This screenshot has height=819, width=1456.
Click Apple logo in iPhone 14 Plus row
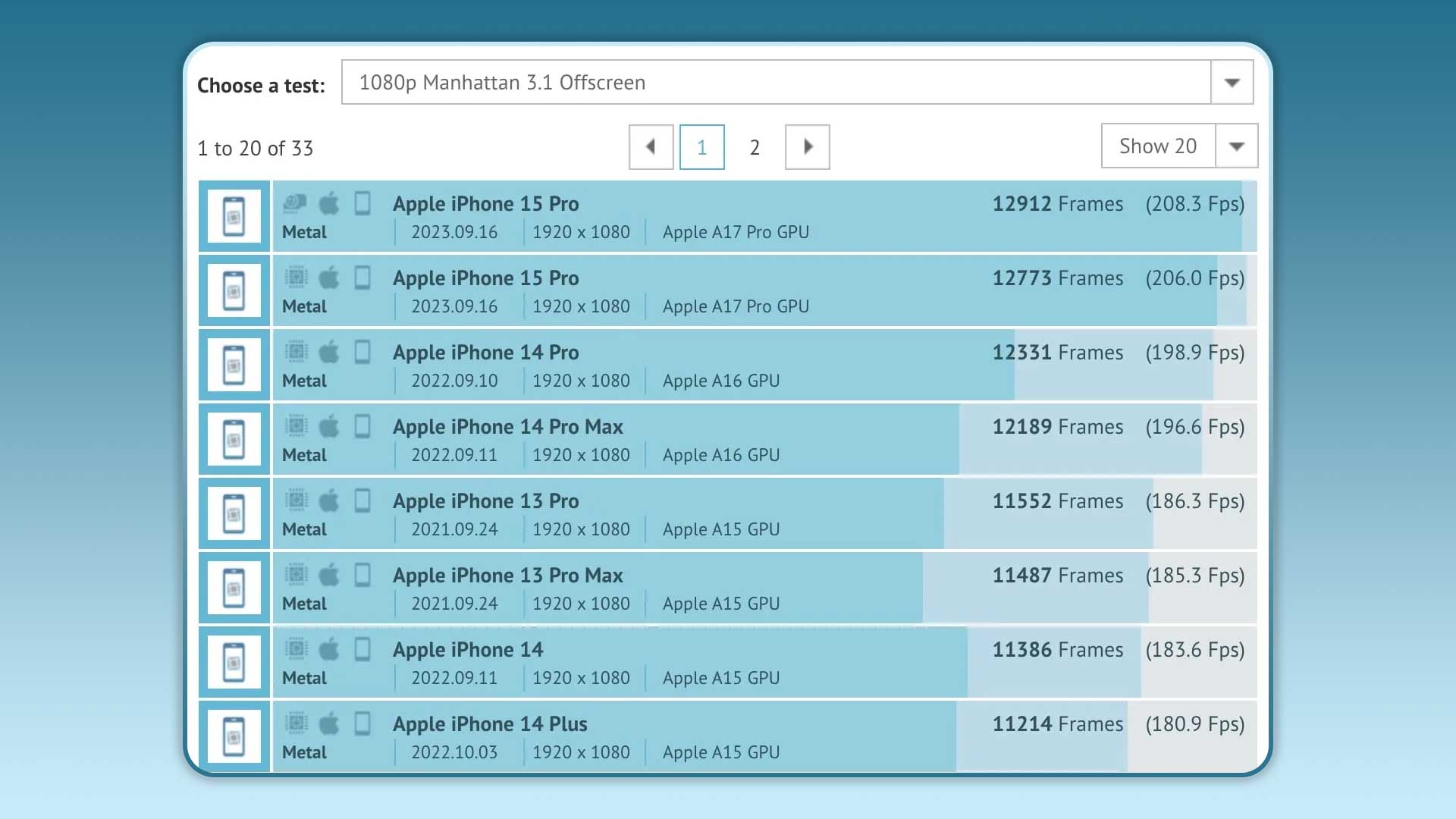point(328,723)
